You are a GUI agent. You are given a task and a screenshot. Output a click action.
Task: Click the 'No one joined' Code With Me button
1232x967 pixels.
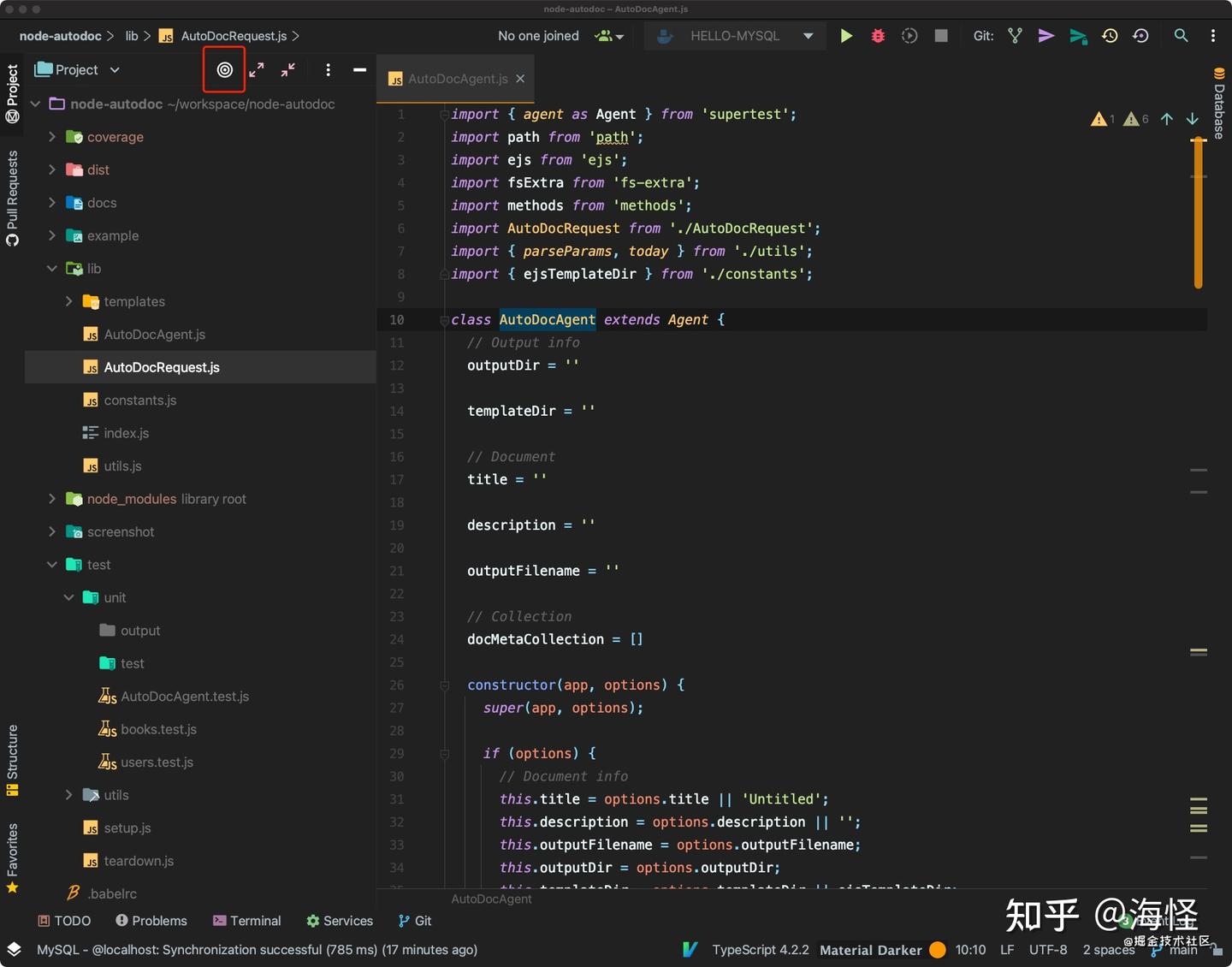pyautogui.click(x=537, y=36)
